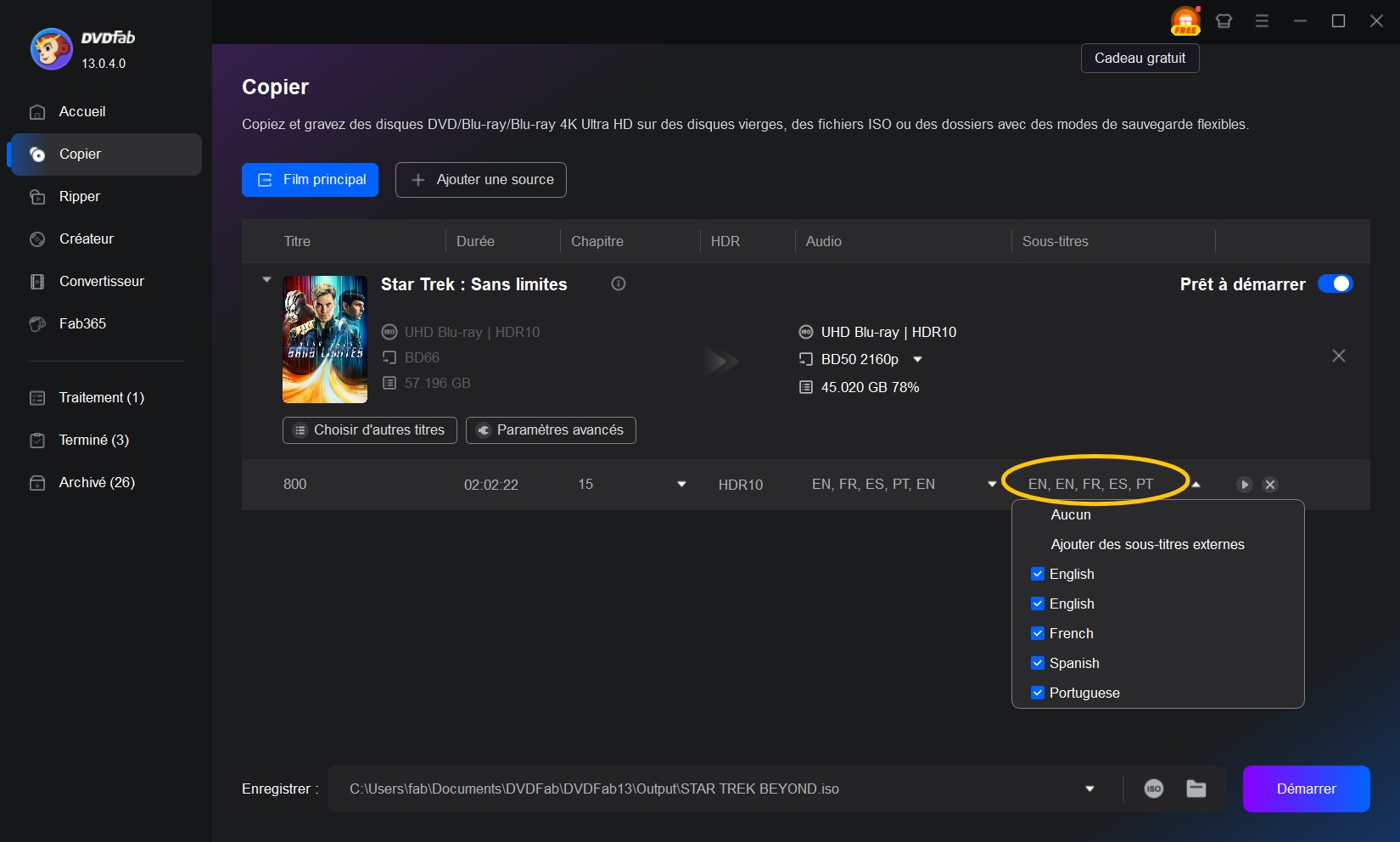Select Ajouter des sous-titres externes
Screen dimensions: 1400x842
tap(1147, 544)
